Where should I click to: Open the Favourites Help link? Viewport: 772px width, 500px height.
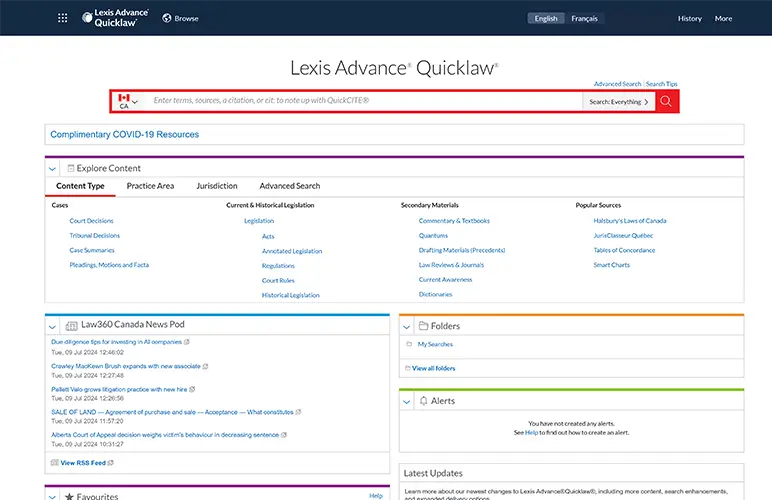click(x=376, y=496)
